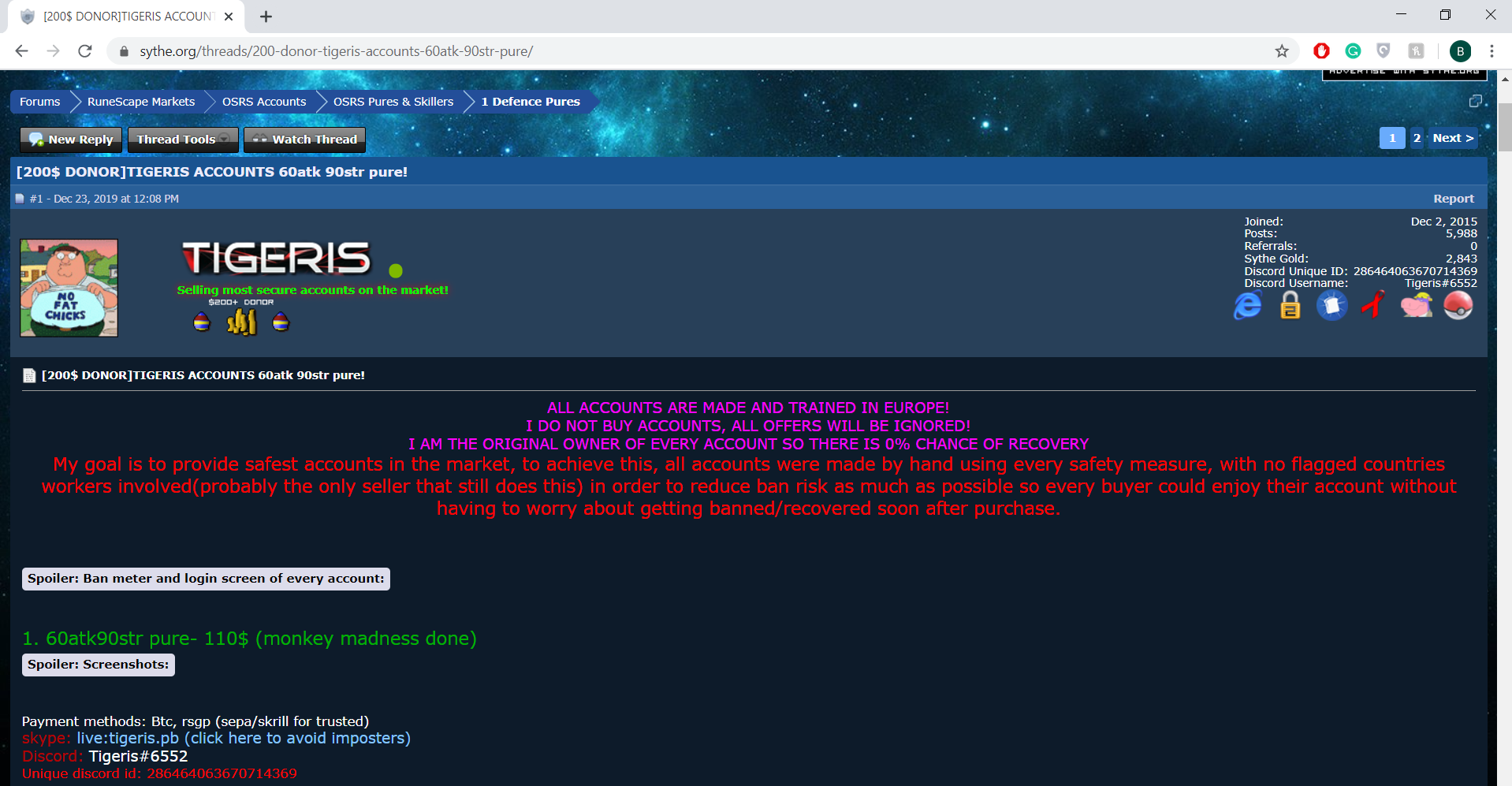
Task: Click the striped egg icon right of the coins
Action: click(281, 322)
